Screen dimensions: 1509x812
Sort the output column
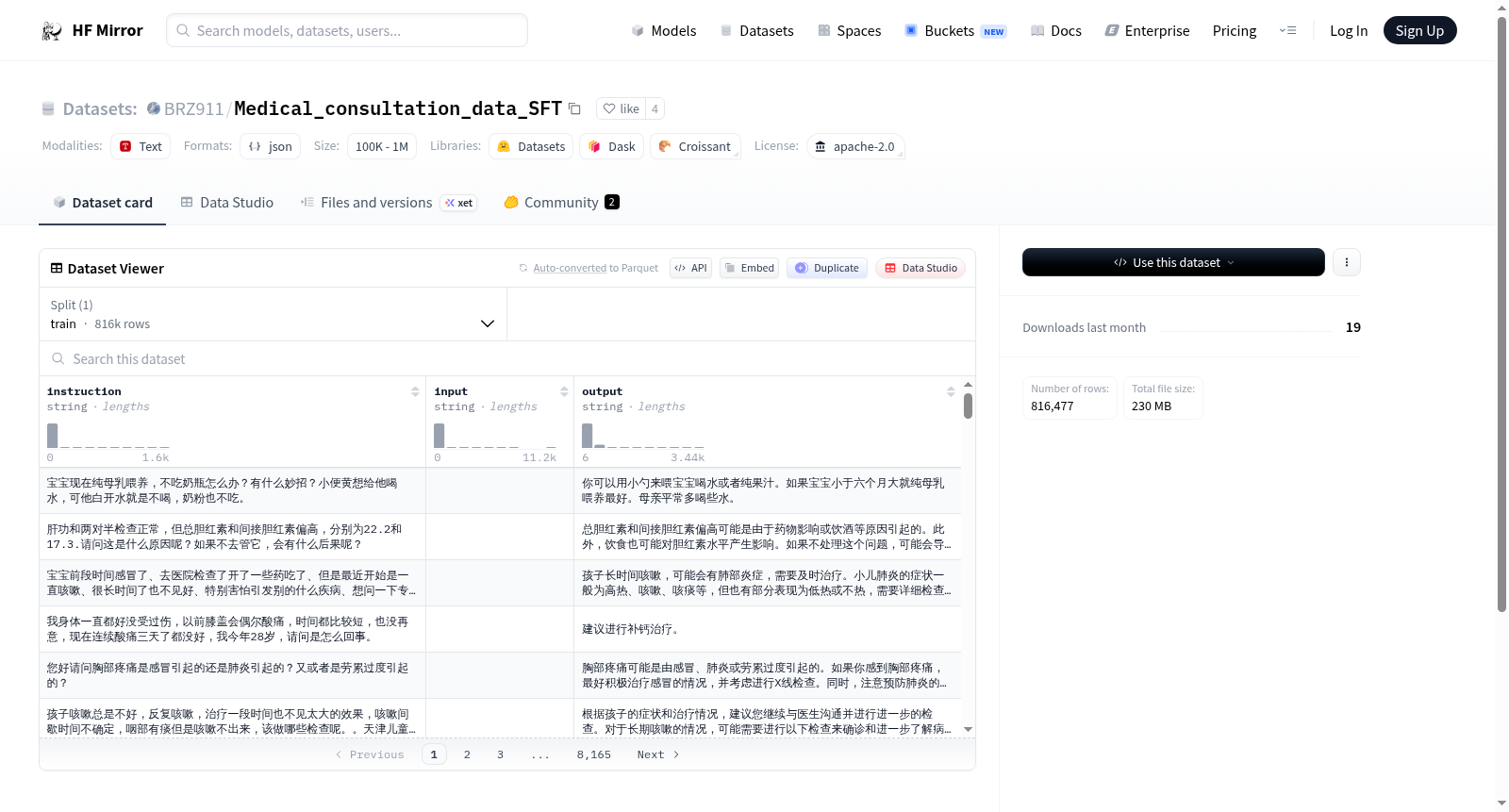point(951,391)
